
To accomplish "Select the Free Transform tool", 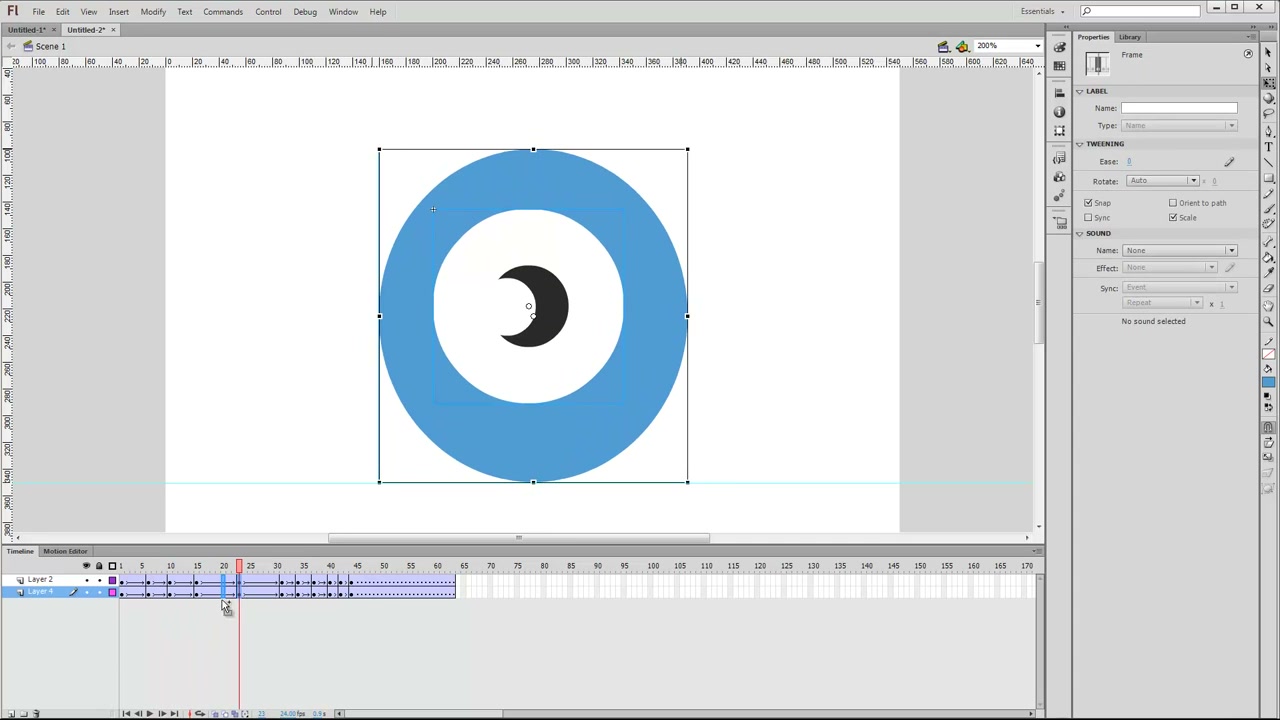I will [x=1268, y=83].
